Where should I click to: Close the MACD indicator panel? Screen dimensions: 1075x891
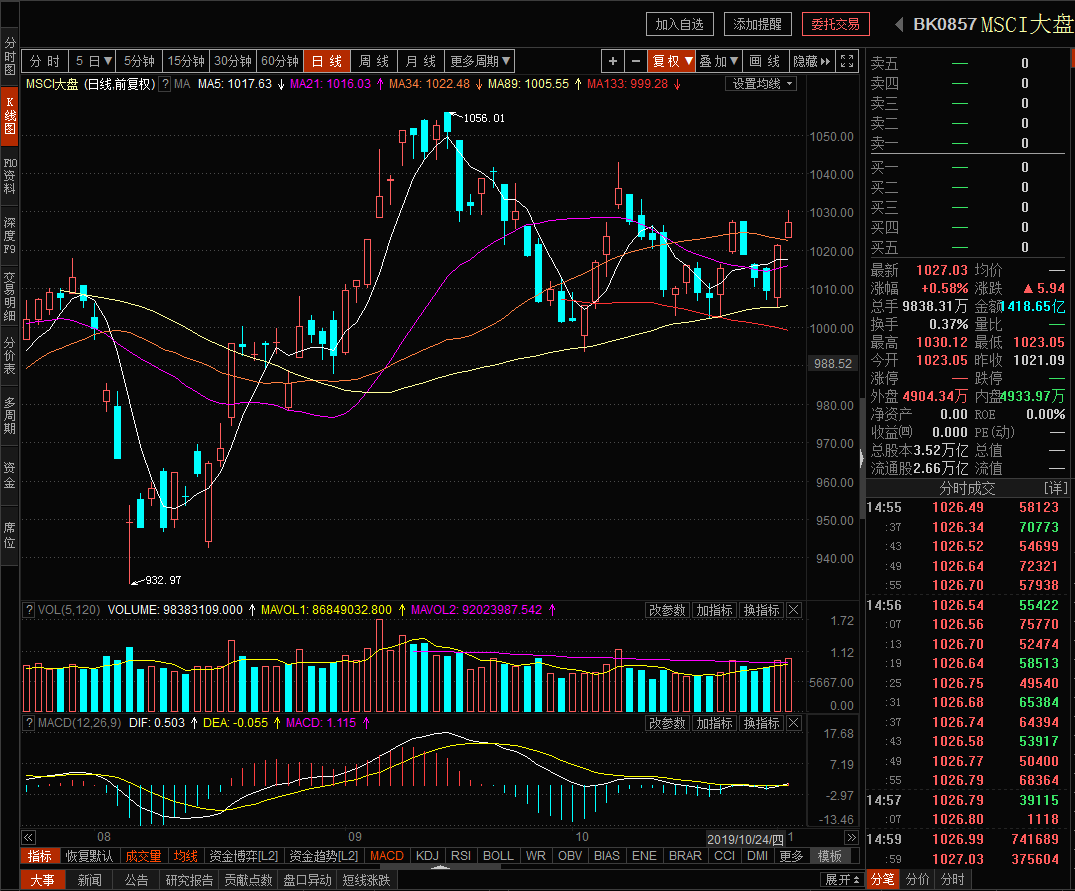pyautogui.click(x=794, y=723)
